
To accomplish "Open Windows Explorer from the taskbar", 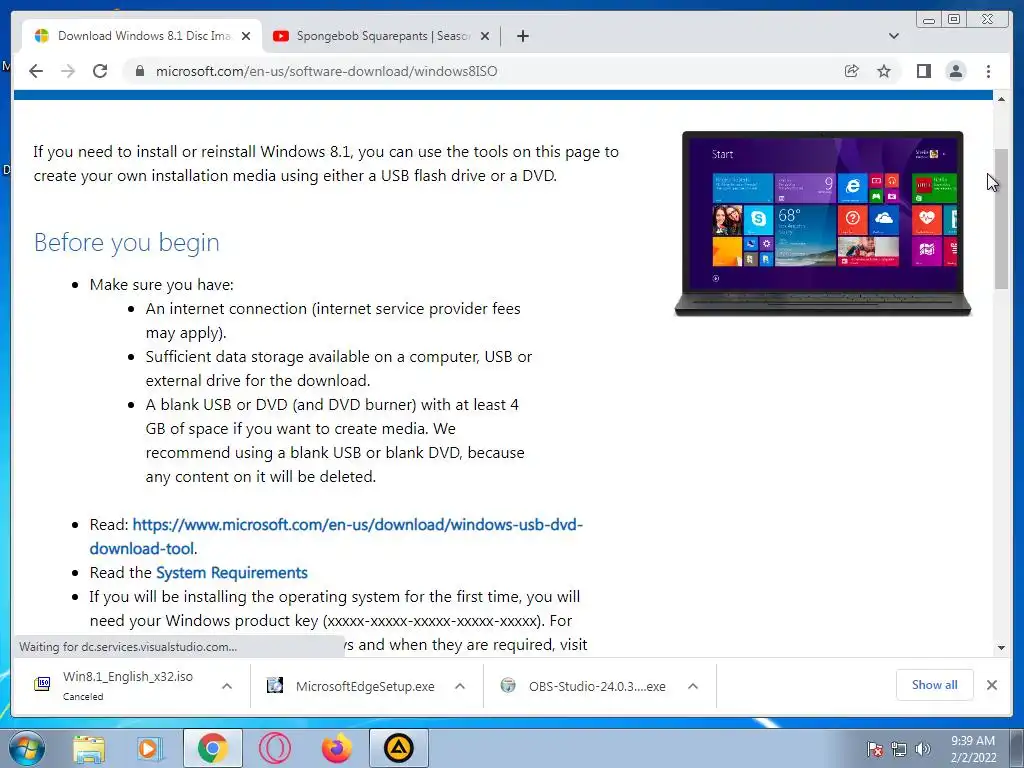I will pos(89,748).
